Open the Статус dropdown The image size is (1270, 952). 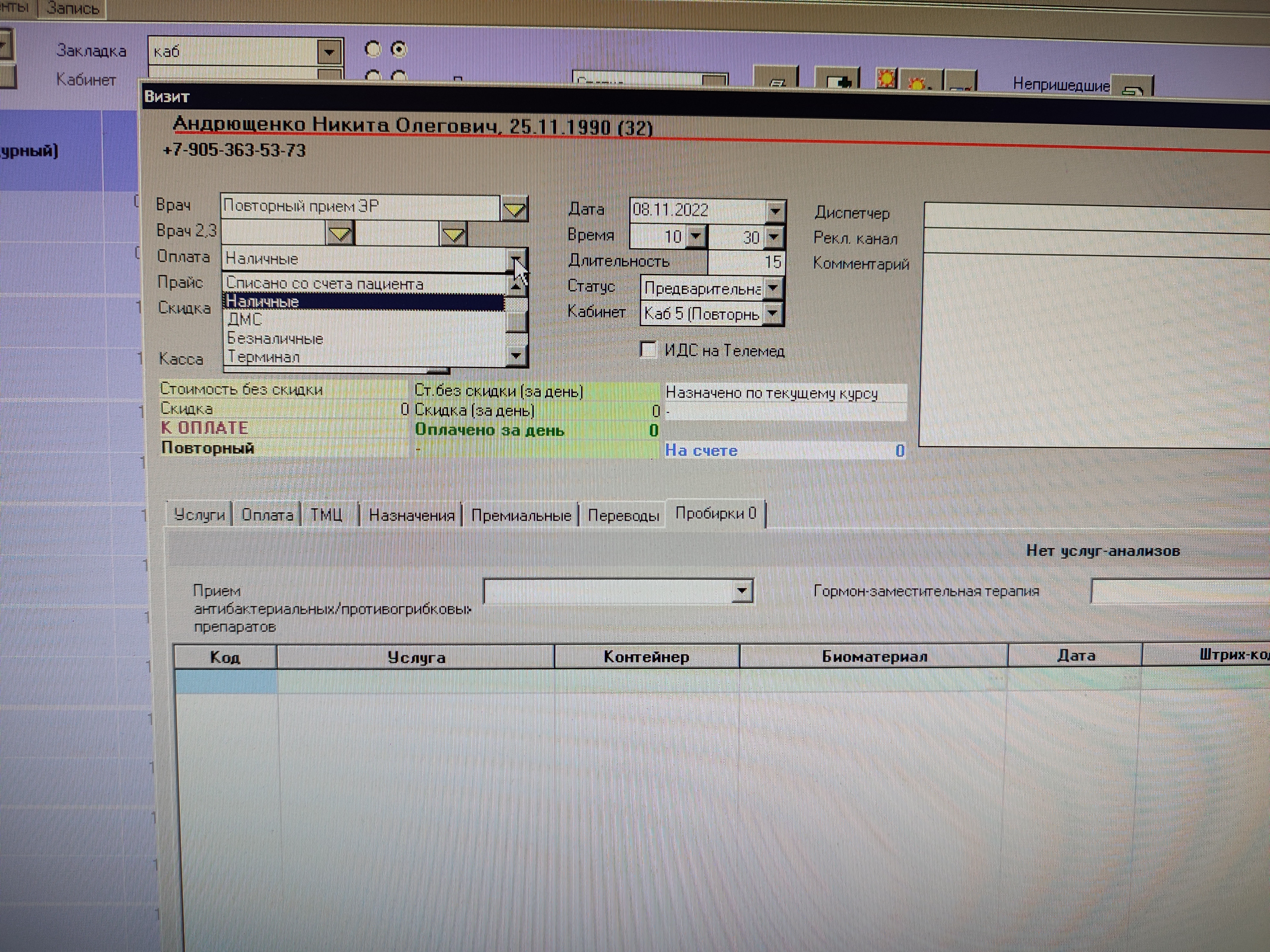coord(773,288)
